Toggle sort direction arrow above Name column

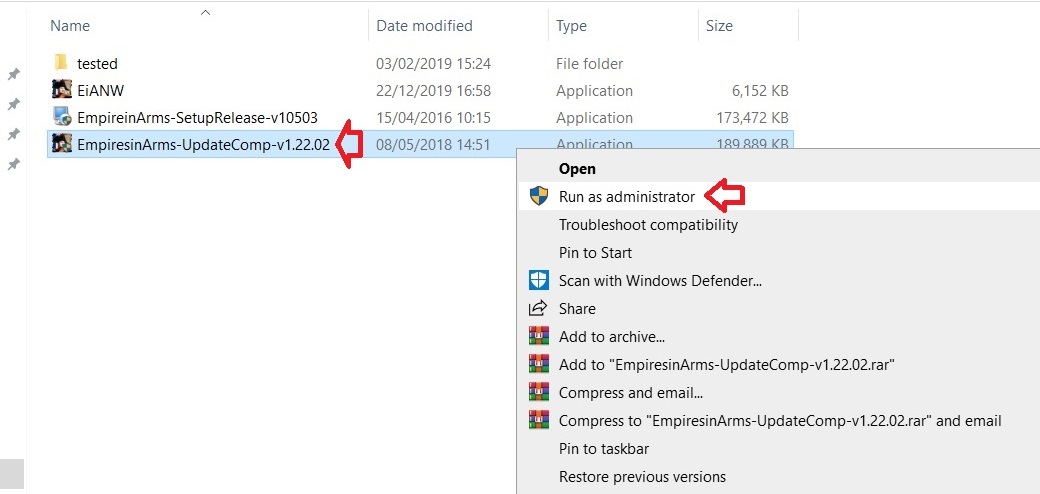[205, 12]
